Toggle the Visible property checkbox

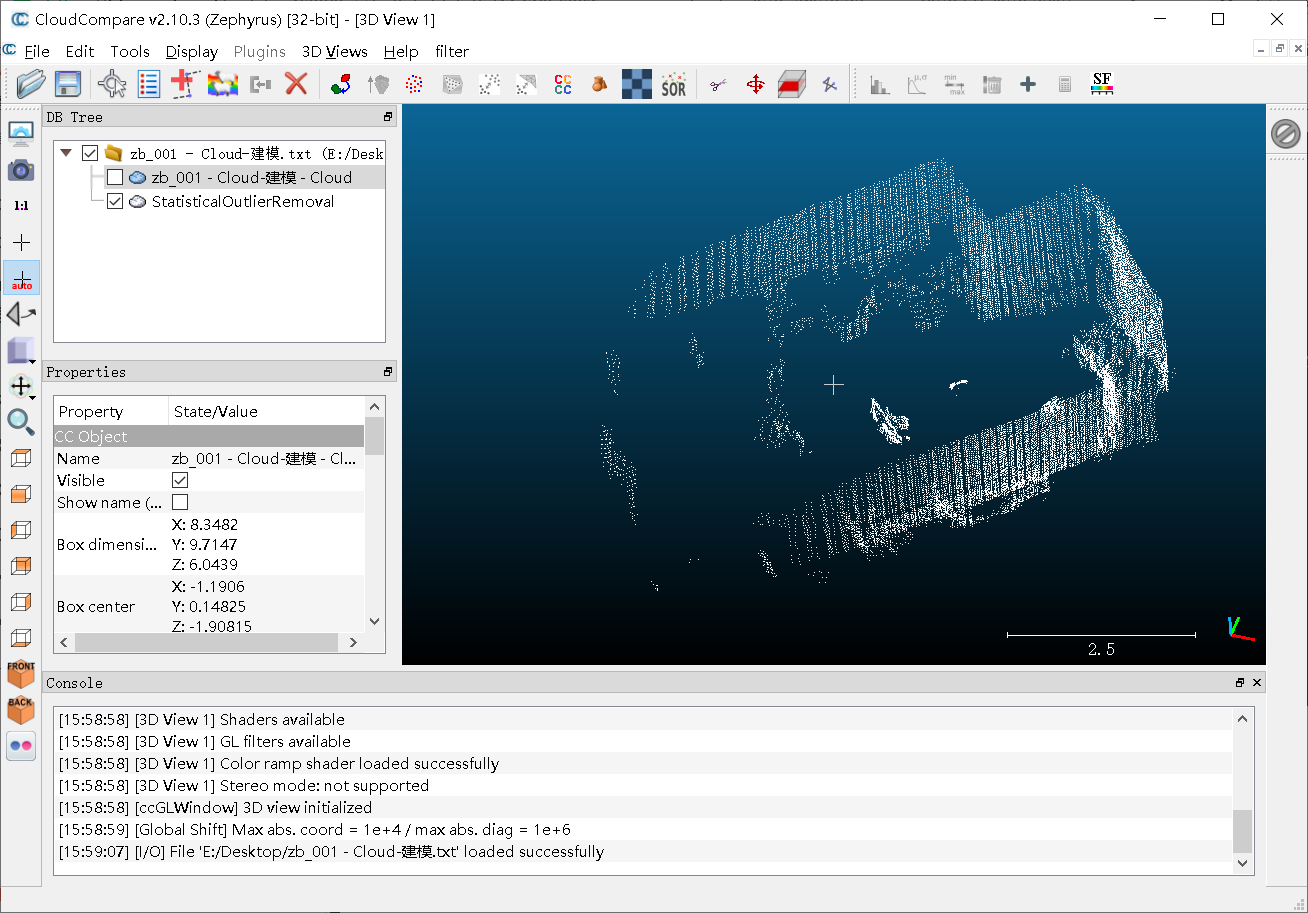click(x=180, y=480)
